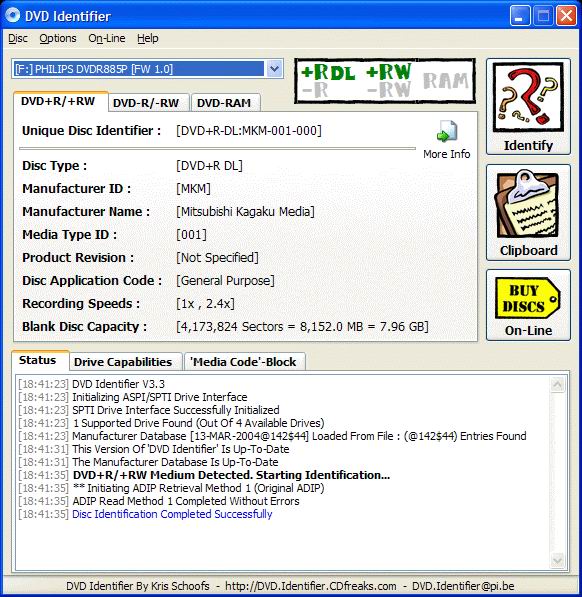Image resolution: width=582 pixels, height=597 pixels.
Task: Click the DVD.Identifier@pi.be email address
Action: [x=463, y=586]
